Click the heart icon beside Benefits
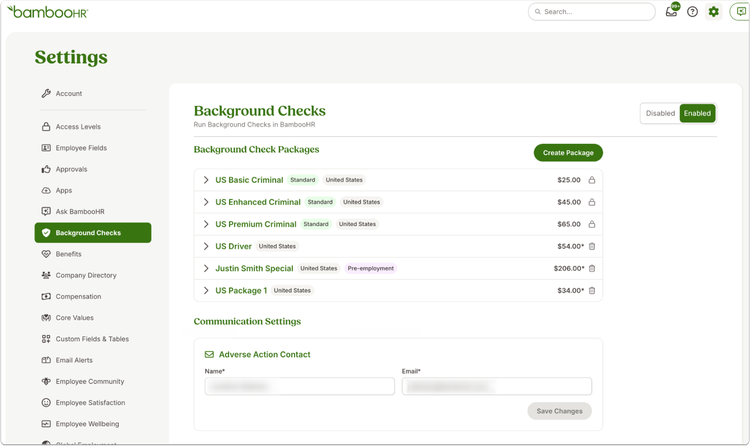 [x=46, y=254]
